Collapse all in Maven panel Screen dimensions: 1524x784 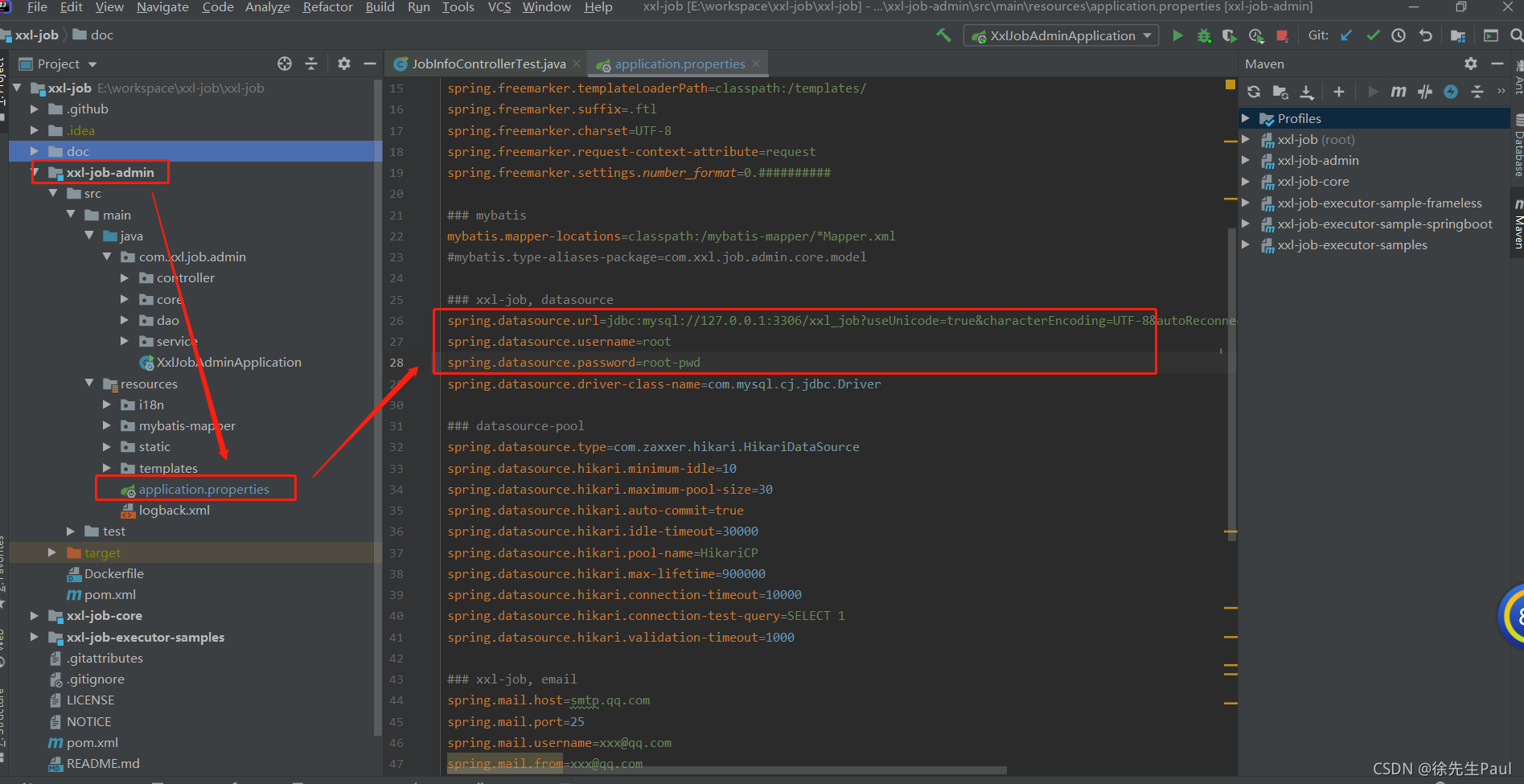tap(1477, 92)
